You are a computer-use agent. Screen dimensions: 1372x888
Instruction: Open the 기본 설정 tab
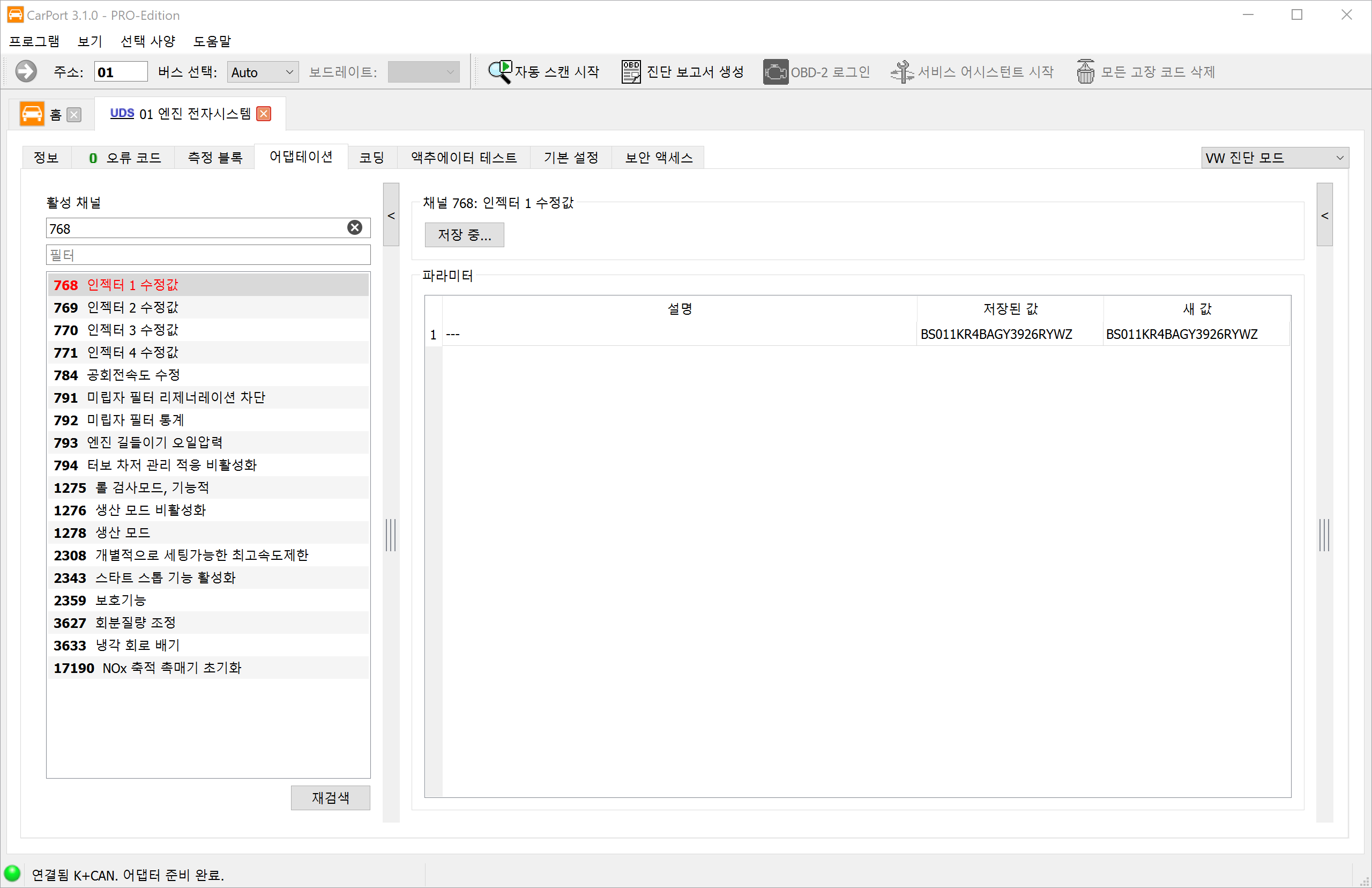click(571, 158)
